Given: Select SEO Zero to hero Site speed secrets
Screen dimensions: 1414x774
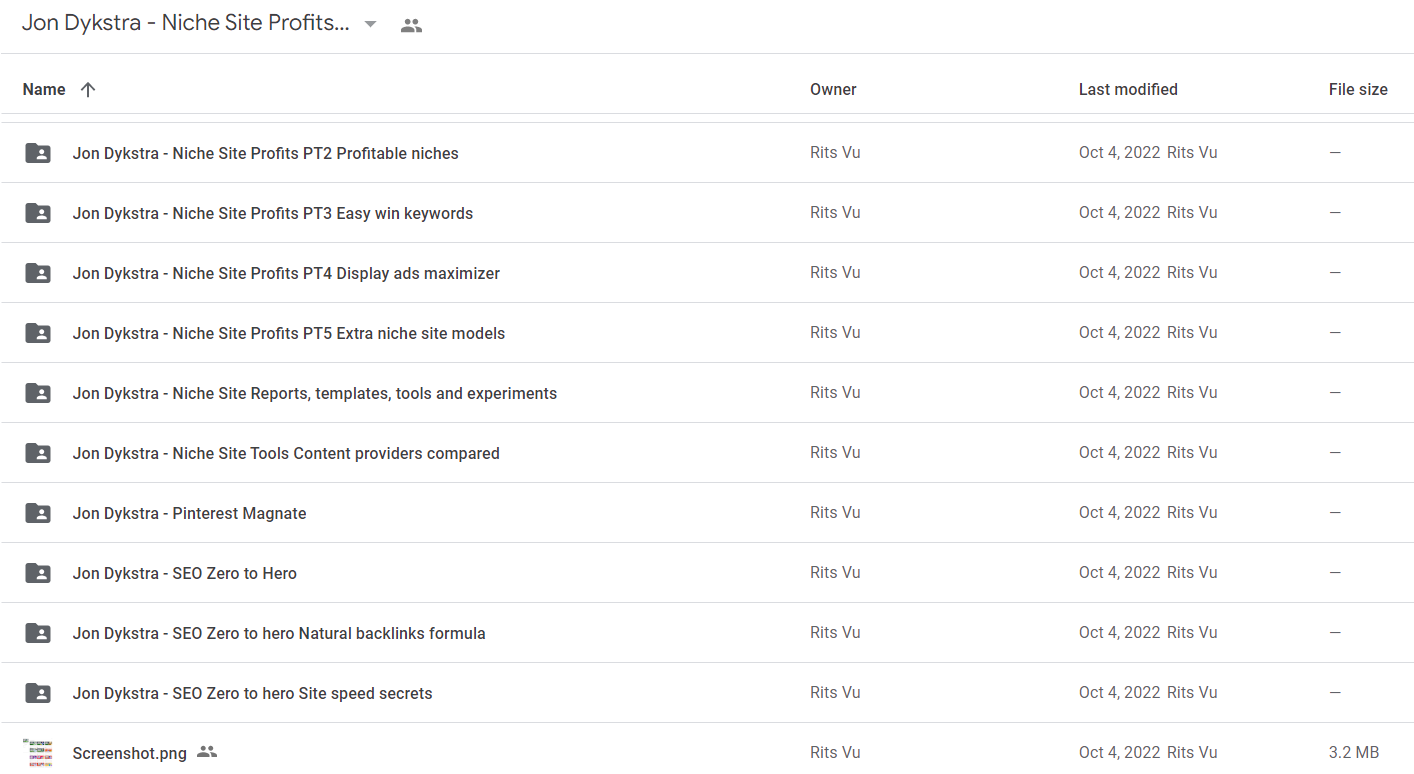Looking at the screenshot, I should (253, 693).
